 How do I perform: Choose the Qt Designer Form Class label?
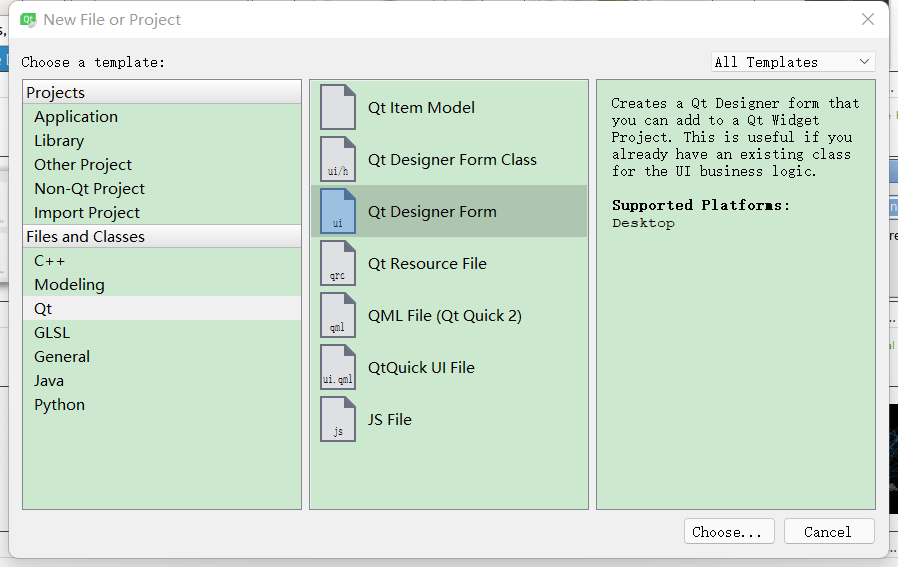click(x=452, y=160)
